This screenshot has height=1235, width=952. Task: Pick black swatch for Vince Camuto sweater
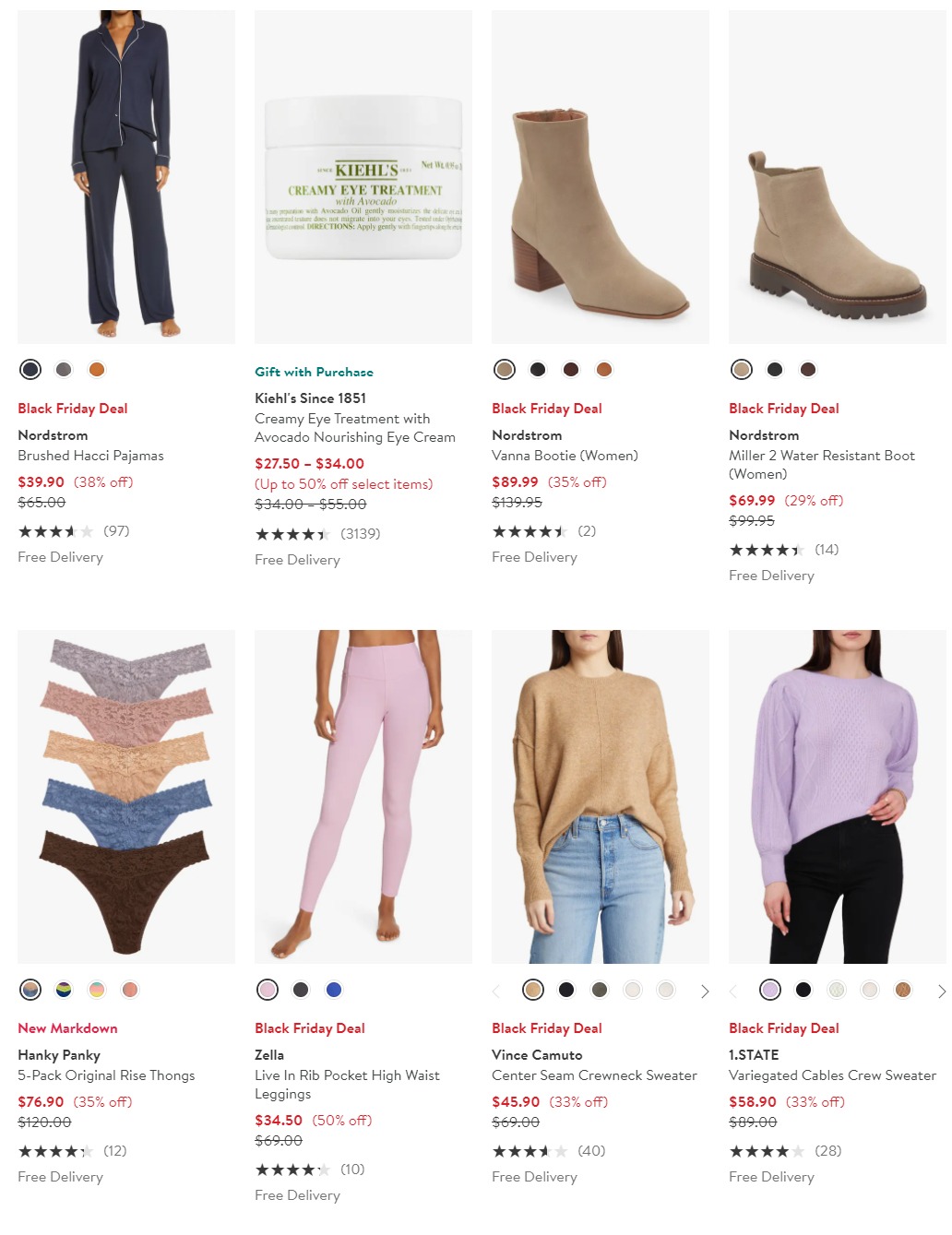566,990
